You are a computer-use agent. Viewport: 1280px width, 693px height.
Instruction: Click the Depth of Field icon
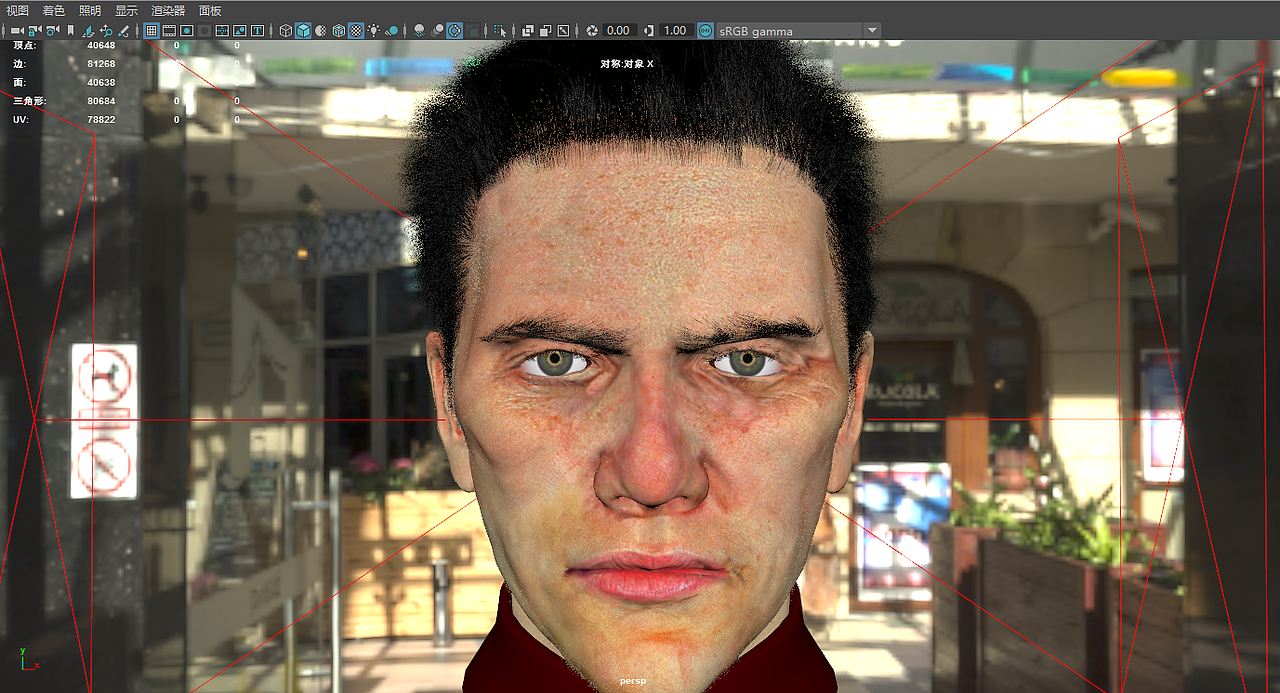tap(473, 30)
